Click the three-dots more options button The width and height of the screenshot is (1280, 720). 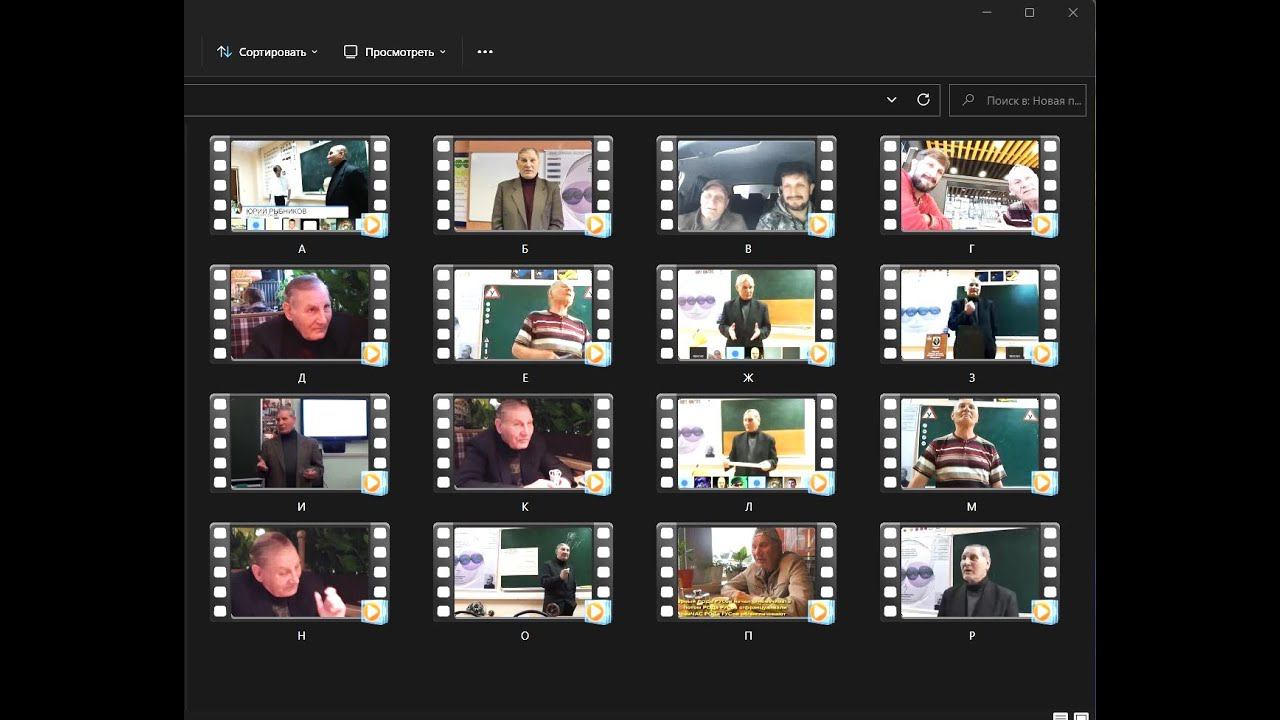(485, 52)
